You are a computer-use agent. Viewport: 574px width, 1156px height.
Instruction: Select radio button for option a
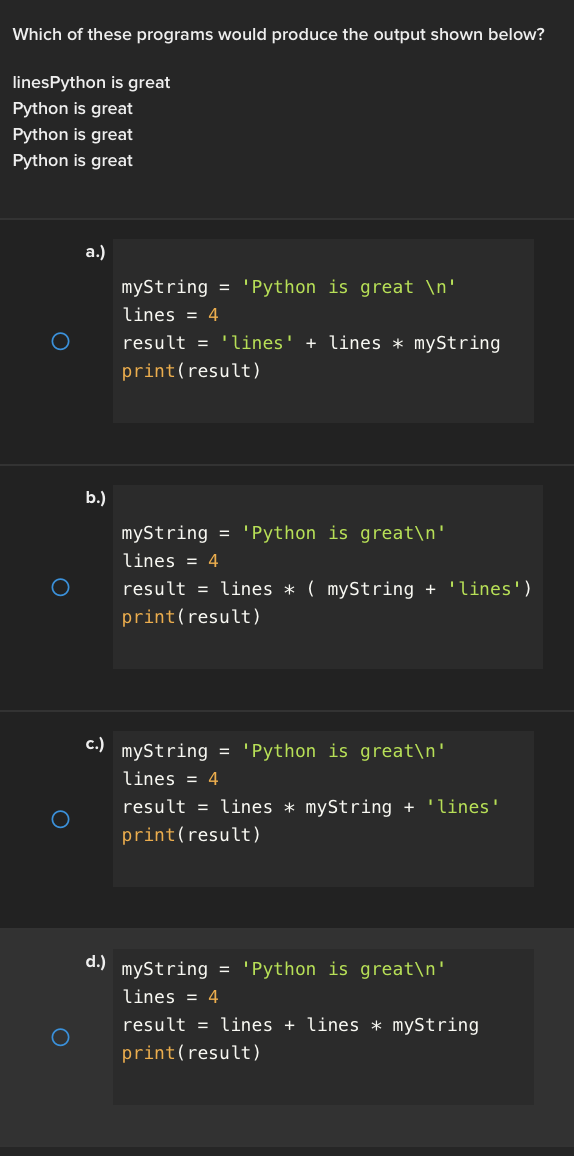click(60, 341)
